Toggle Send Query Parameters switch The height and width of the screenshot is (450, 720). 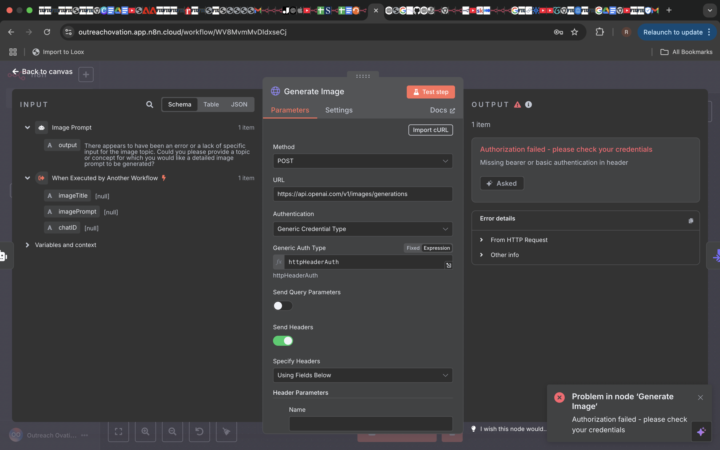pyautogui.click(x=282, y=306)
